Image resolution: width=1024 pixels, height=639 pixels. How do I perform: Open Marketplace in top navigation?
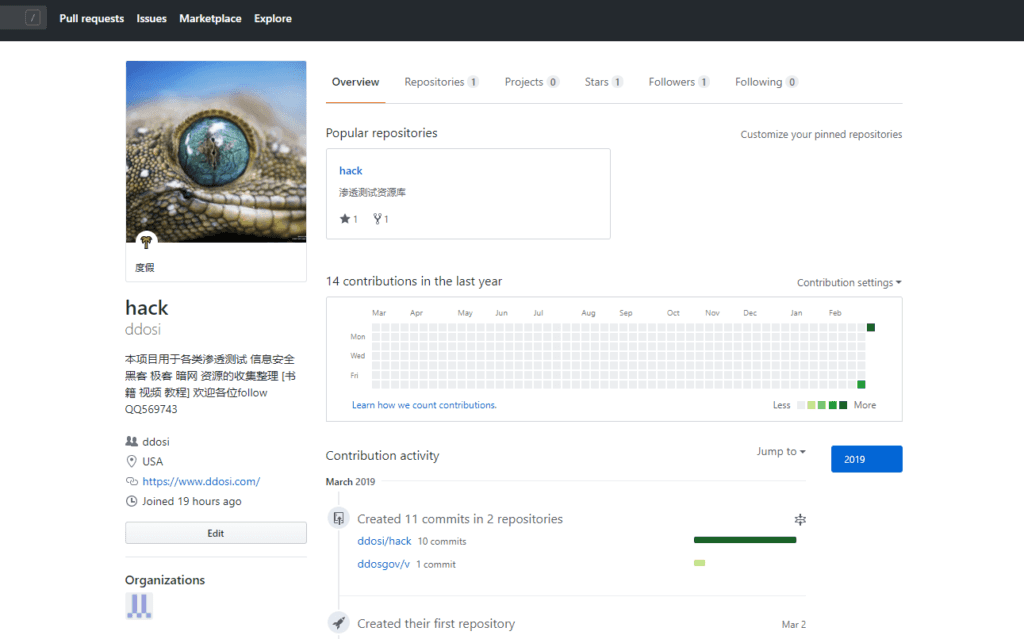pos(210,18)
